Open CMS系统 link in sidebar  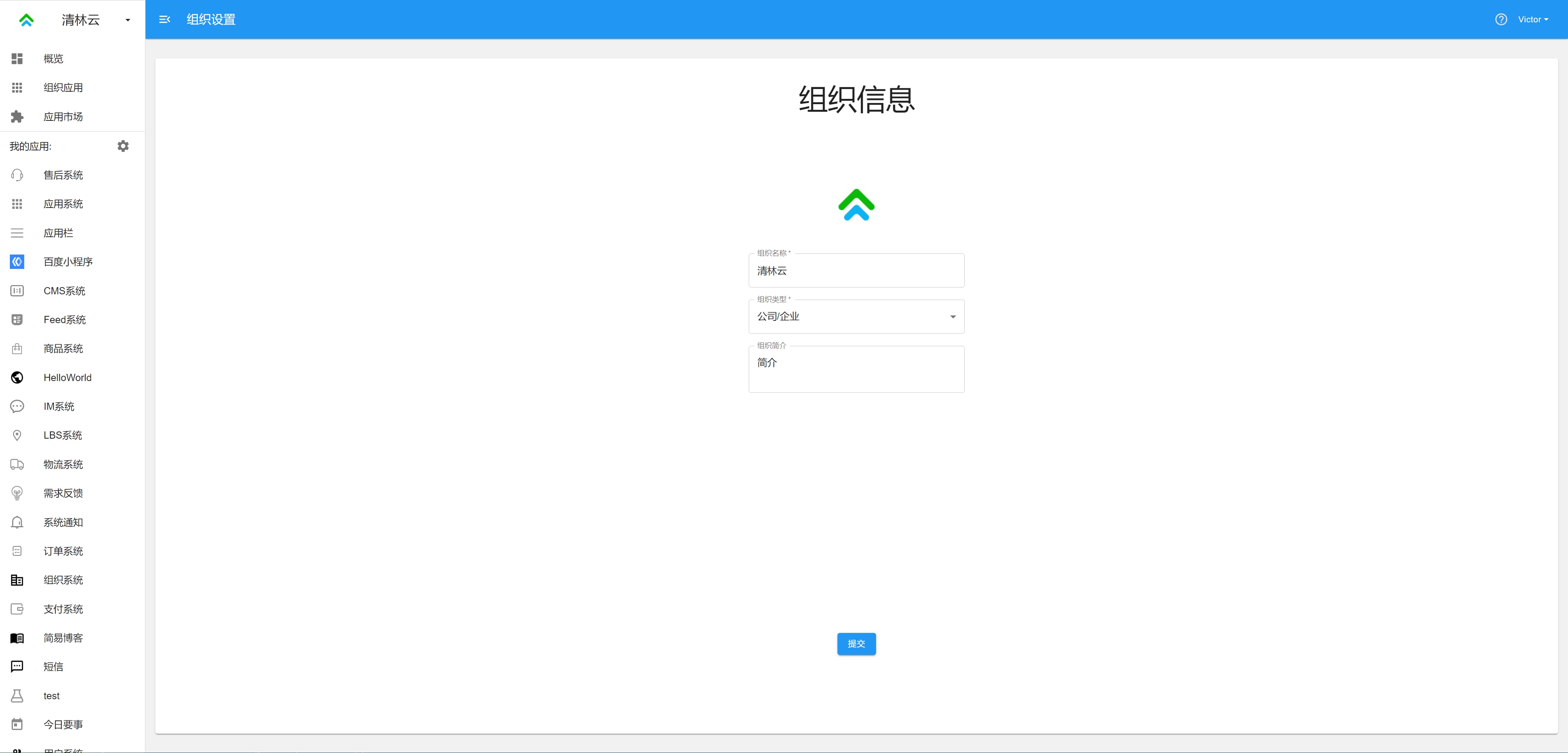tap(72, 291)
